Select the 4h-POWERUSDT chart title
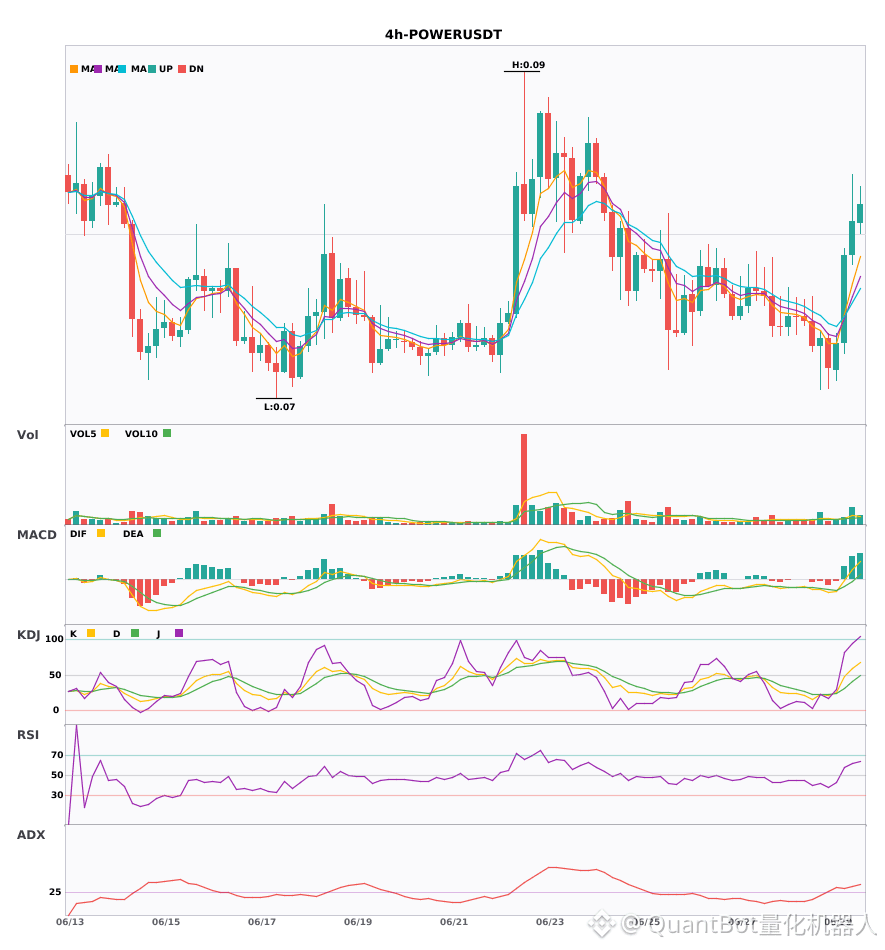The width and height of the screenshot is (885, 950). point(443,35)
